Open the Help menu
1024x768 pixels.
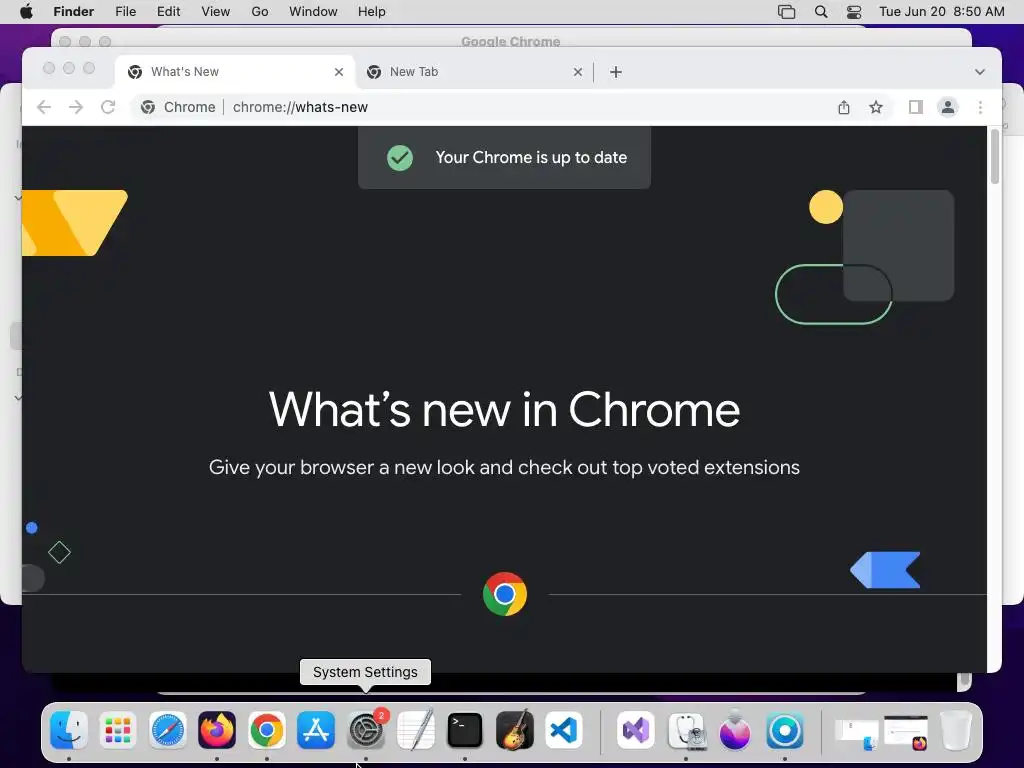tap(372, 12)
